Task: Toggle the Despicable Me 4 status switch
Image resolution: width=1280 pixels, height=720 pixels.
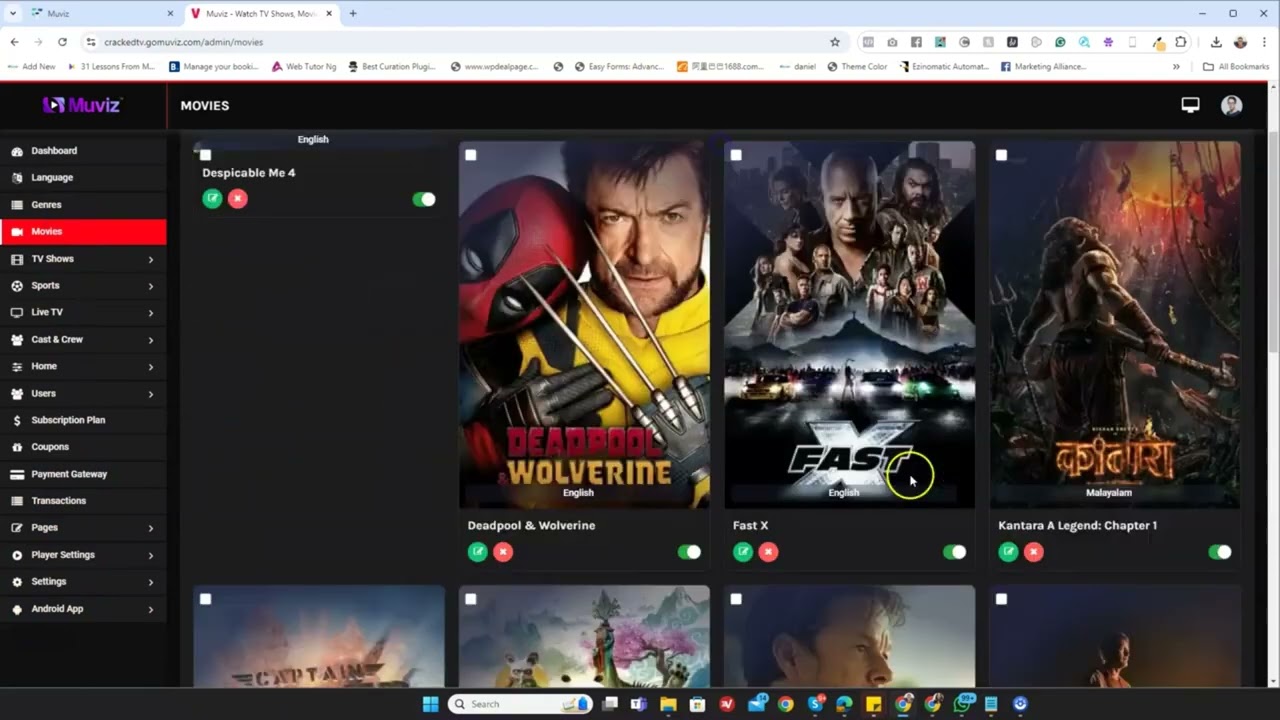Action: (424, 199)
